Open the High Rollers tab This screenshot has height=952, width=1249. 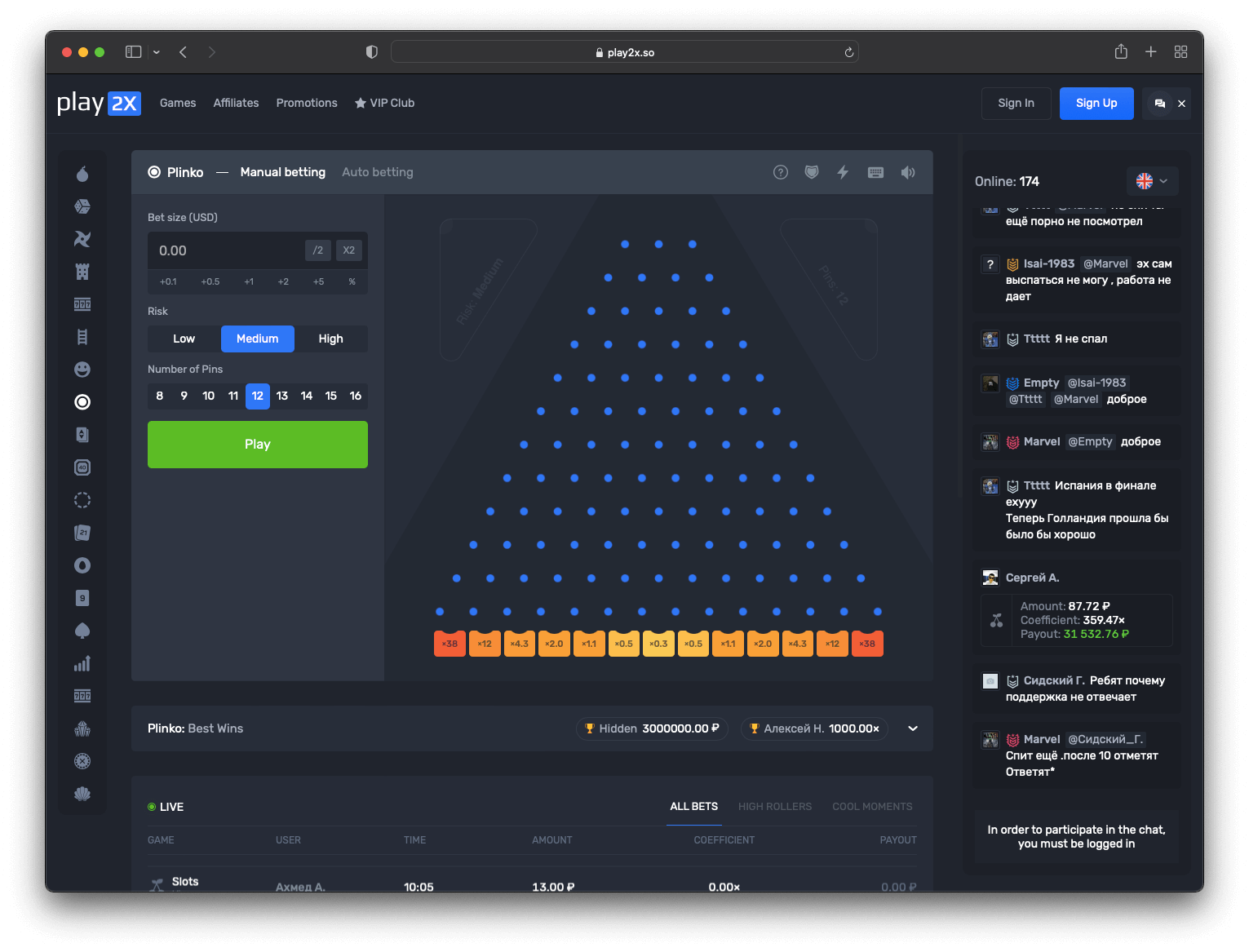click(774, 807)
